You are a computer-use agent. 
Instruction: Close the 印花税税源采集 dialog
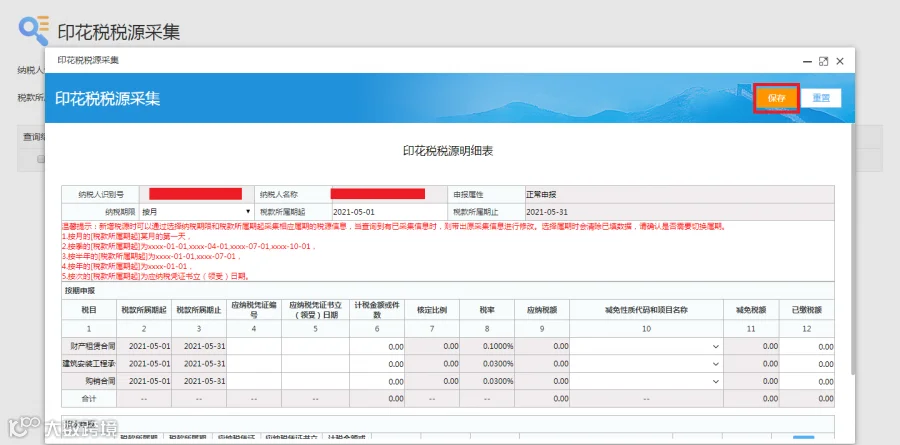tap(840, 61)
